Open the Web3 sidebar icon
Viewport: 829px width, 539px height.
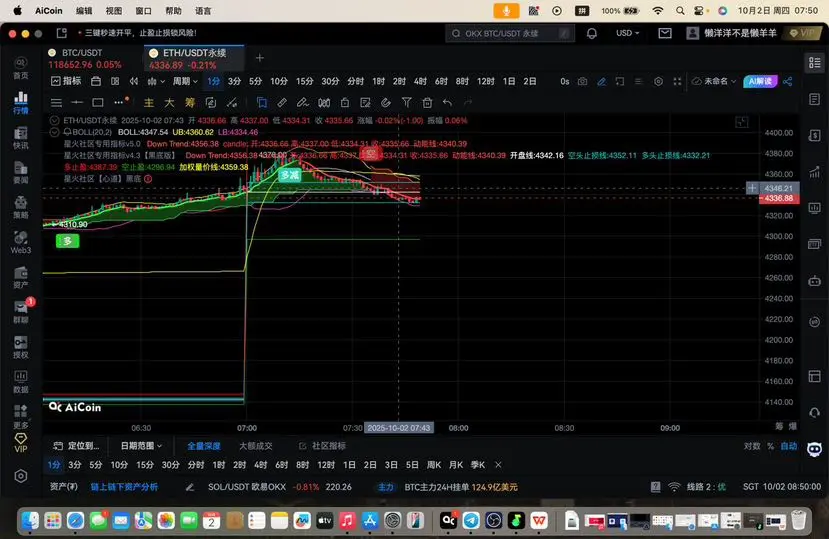pyautogui.click(x=21, y=242)
